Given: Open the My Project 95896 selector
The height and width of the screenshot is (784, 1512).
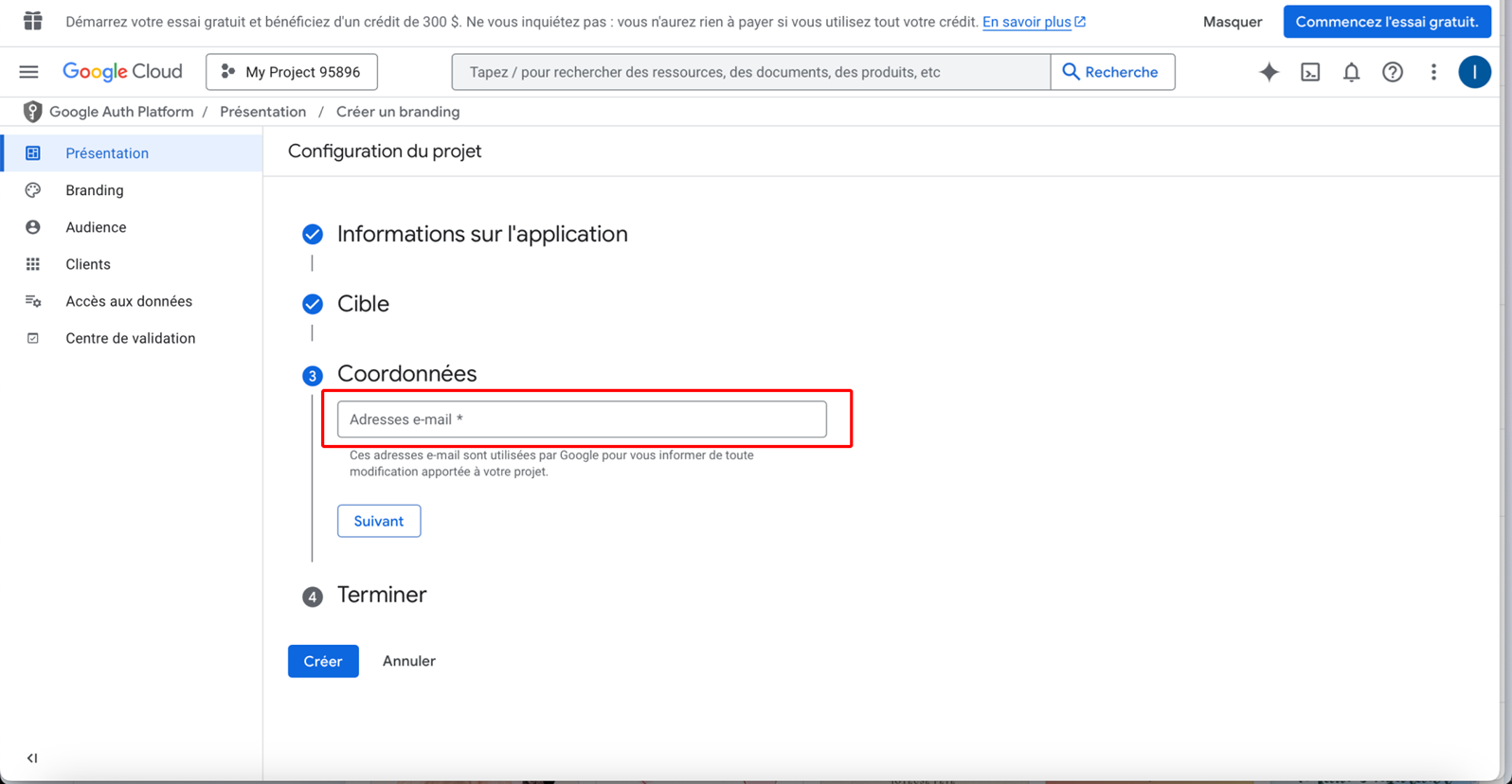Looking at the screenshot, I should (292, 72).
